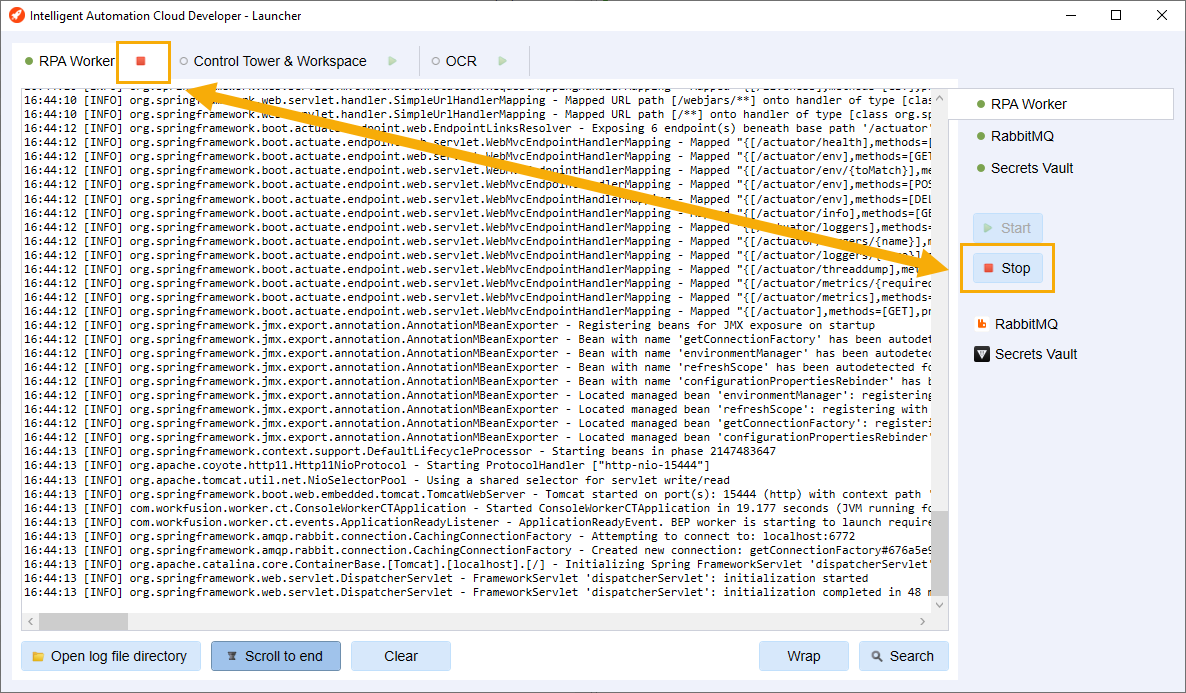Click the log line mentioning 'ApplicationReadyEvent'
Image resolution: width=1186 pixels, height=693 pixels.
click(x=477, y=522)
